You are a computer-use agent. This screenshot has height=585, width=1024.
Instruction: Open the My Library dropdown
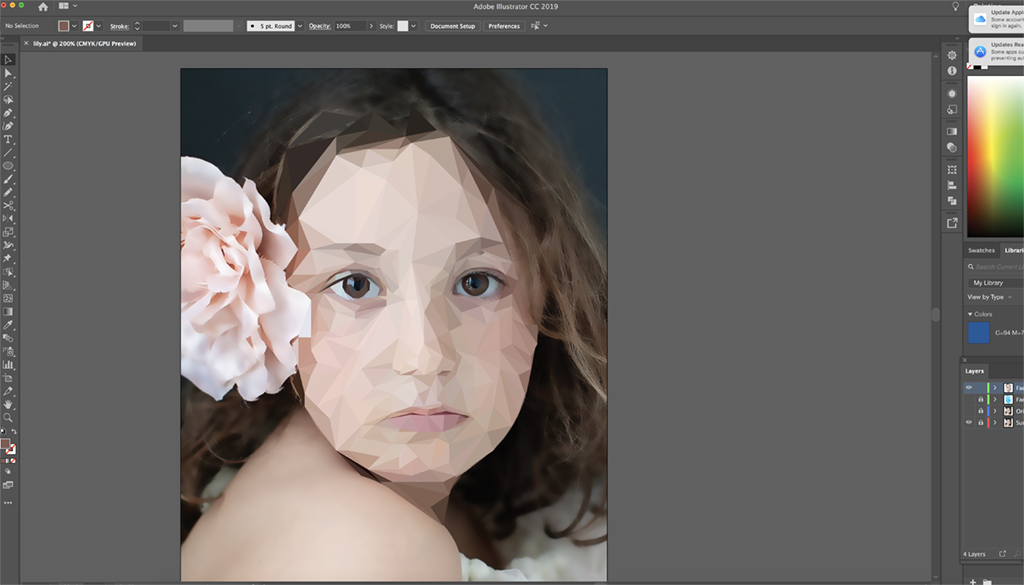pos(995,283)
